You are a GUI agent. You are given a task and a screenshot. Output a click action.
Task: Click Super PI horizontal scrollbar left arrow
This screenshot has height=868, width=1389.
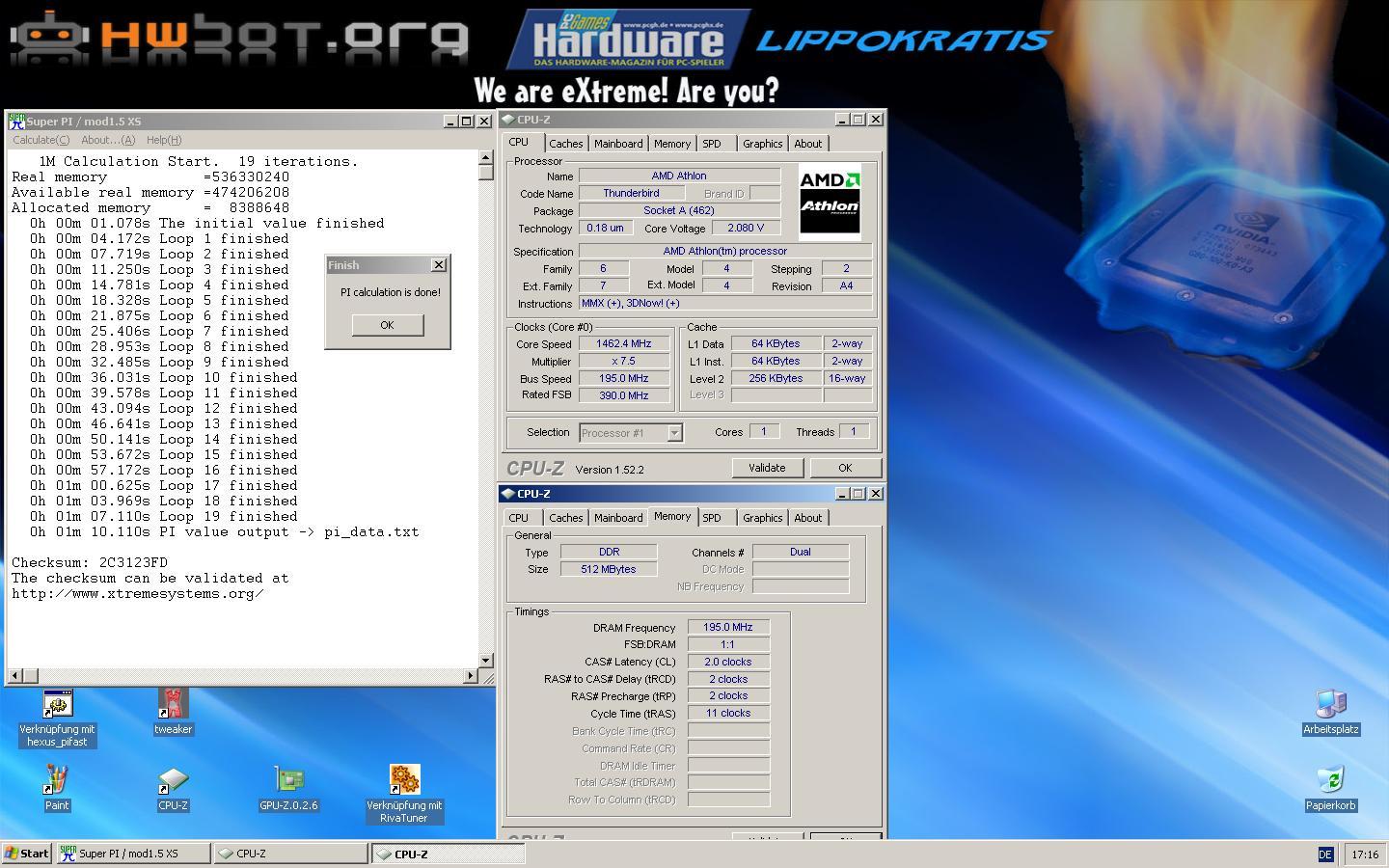(16, 675)
